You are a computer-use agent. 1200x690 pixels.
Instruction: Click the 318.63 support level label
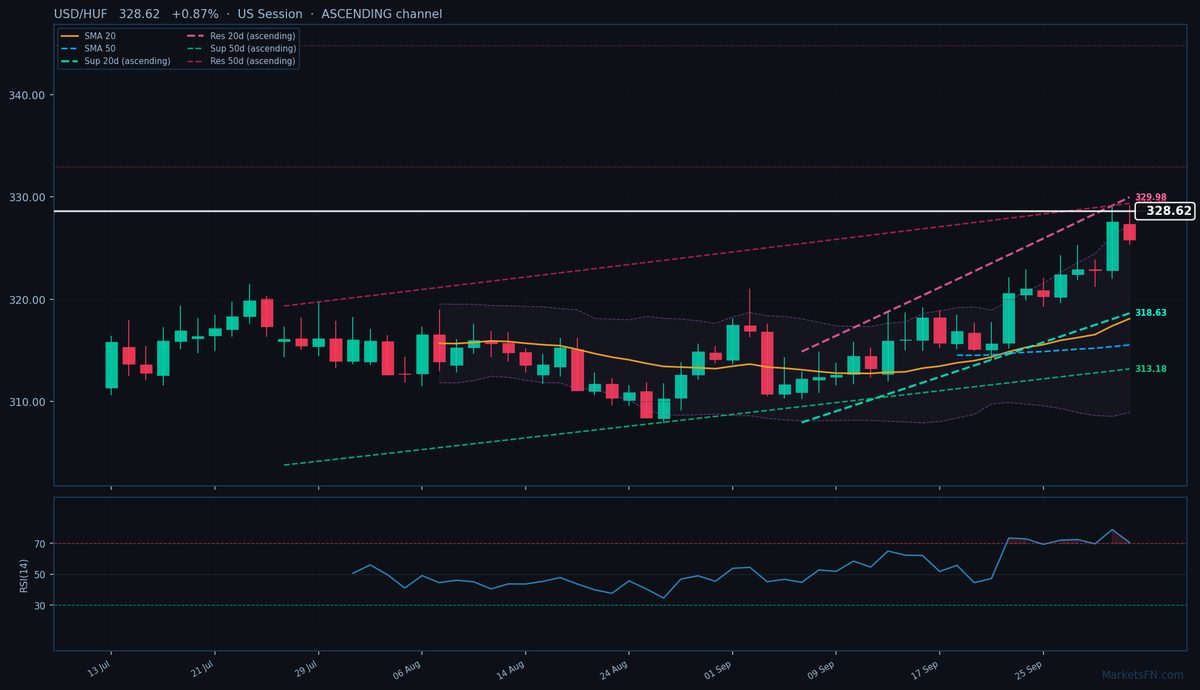point(1151,313)
